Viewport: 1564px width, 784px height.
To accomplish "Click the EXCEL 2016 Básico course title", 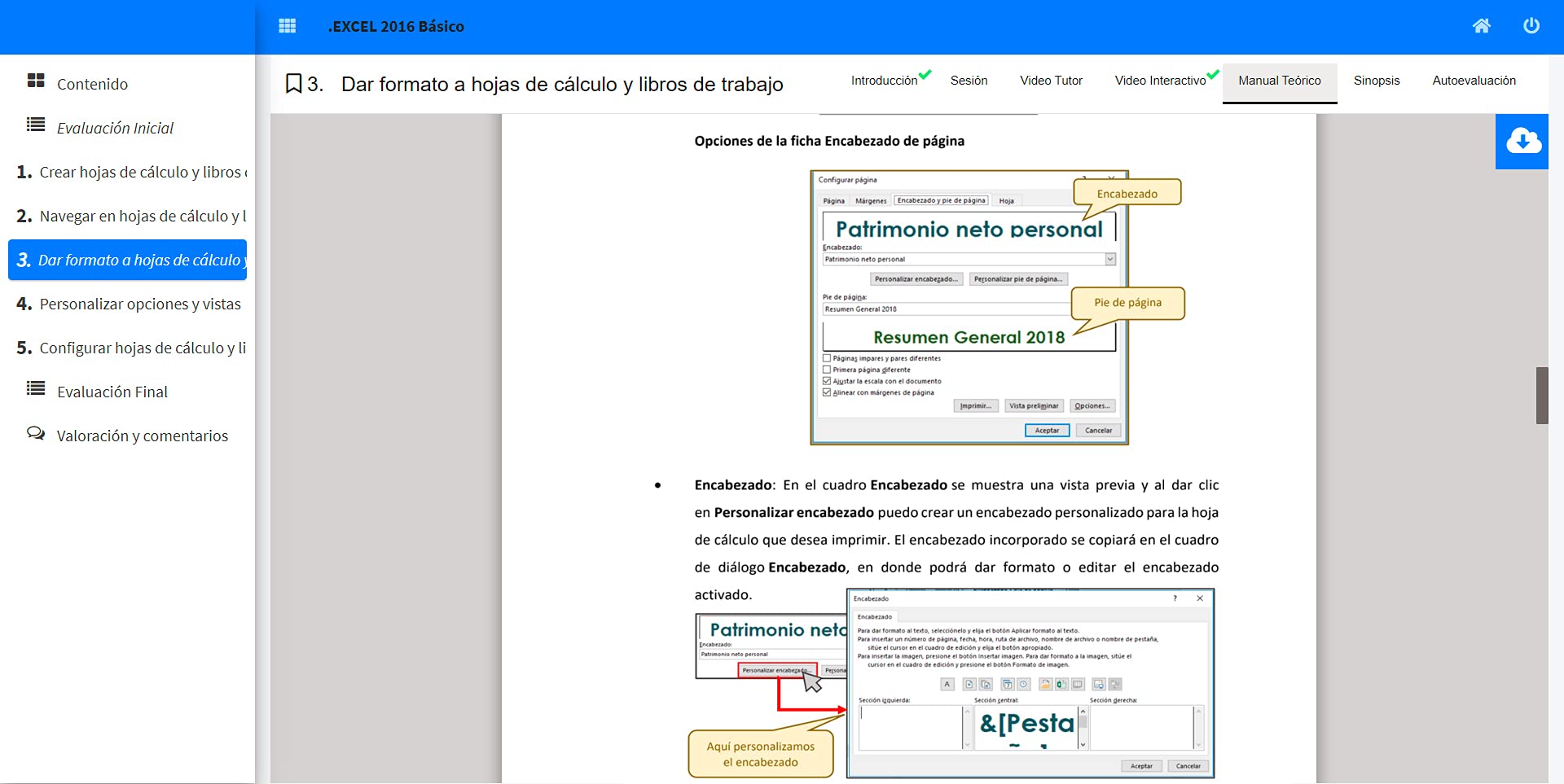I will click(x=396, y=26).
